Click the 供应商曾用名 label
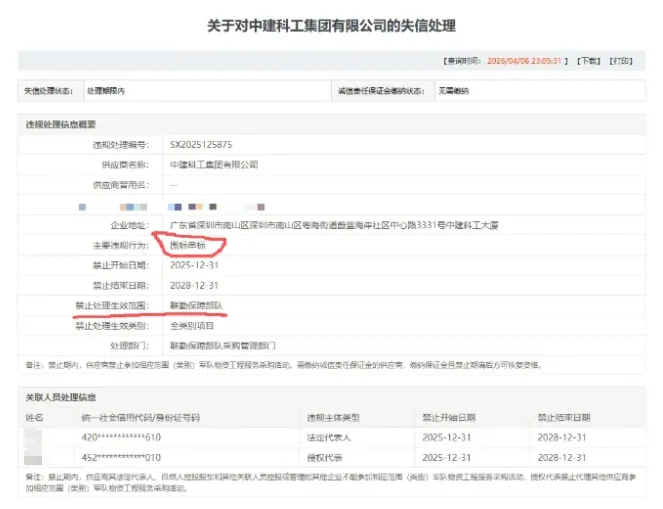This screenshot has width=663, height=509. point(121,185)
